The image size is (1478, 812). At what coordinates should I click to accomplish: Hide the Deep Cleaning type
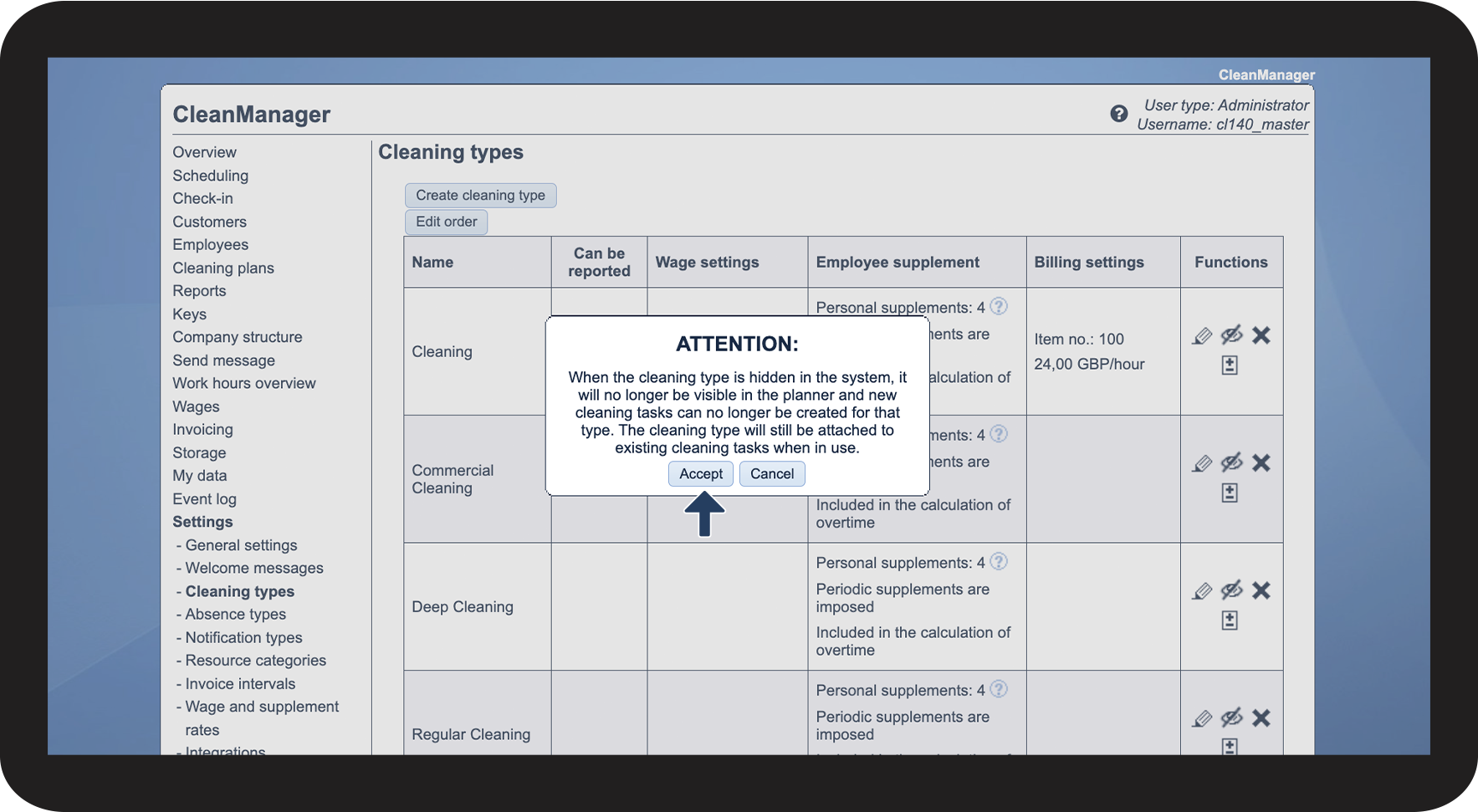tap(1231, 591)
